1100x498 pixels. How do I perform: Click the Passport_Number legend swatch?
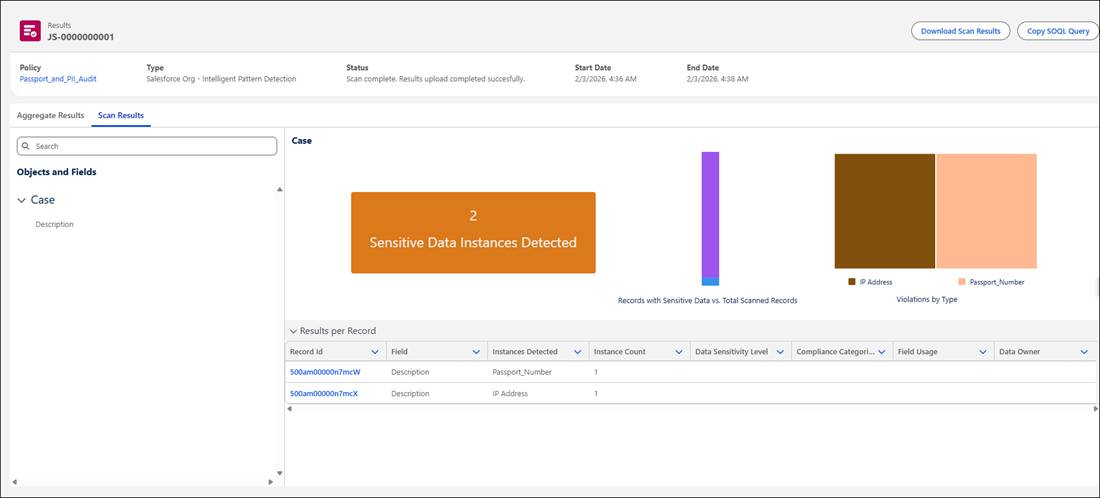(x=962, y=282)
